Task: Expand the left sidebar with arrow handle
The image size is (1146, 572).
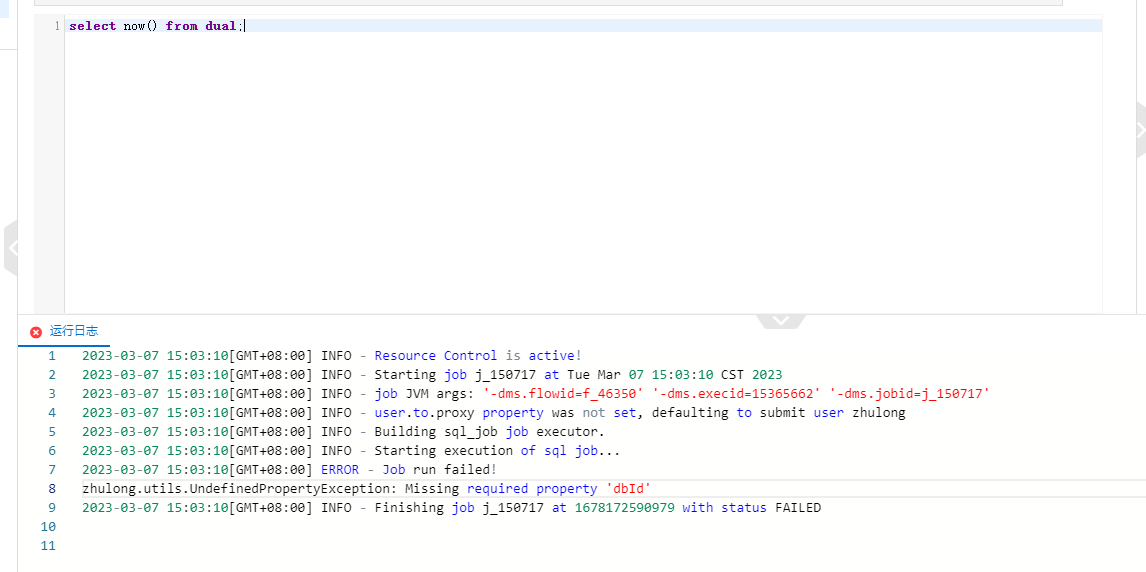Action: pos(10,249)
